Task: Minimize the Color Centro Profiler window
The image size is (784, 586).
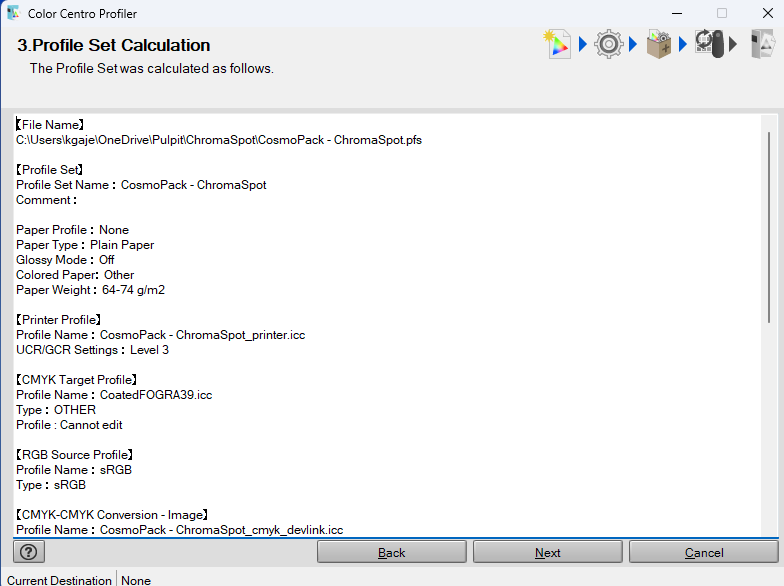Action: 677,14
